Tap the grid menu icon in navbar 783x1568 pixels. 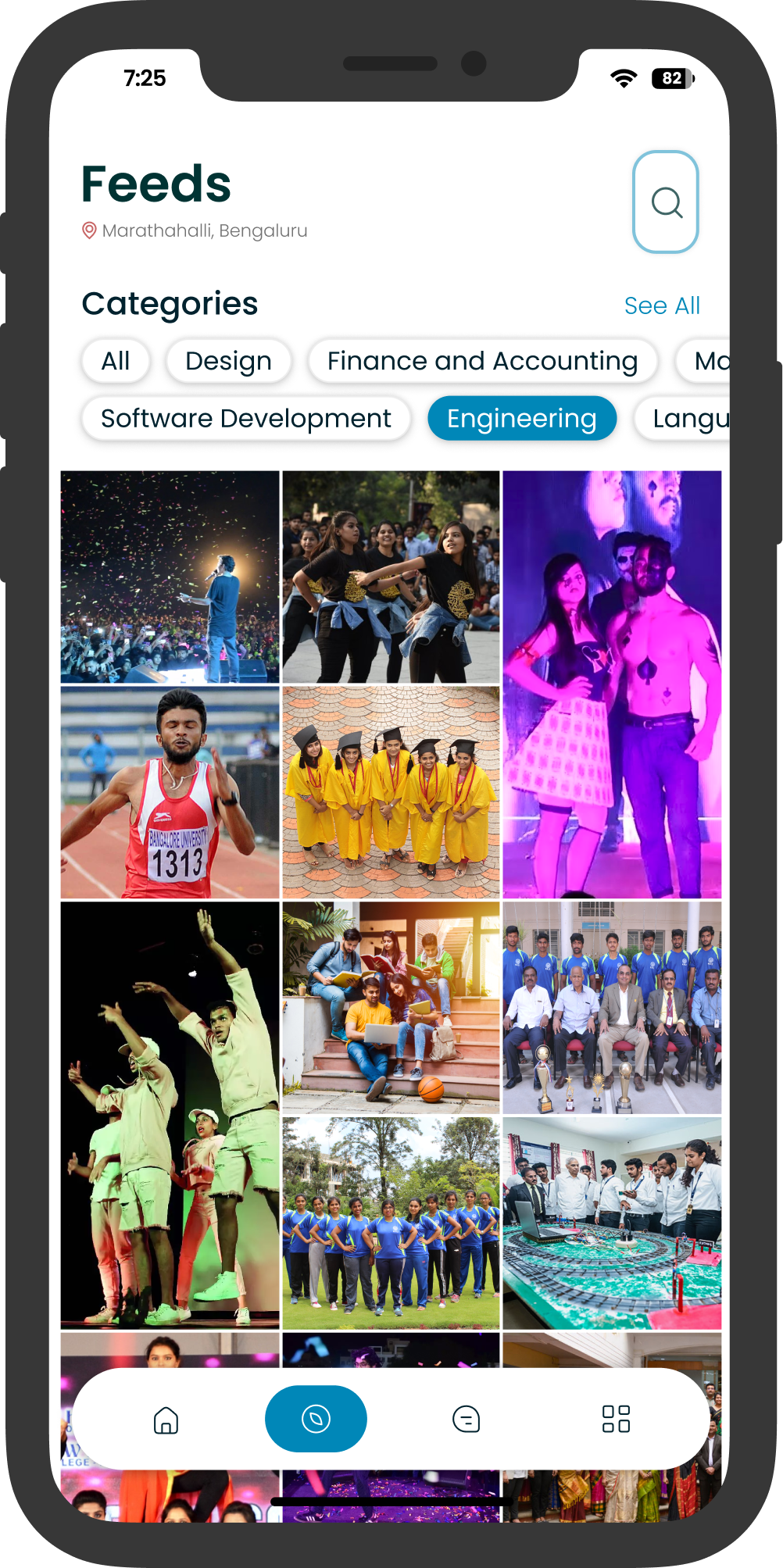(616, 1419)
